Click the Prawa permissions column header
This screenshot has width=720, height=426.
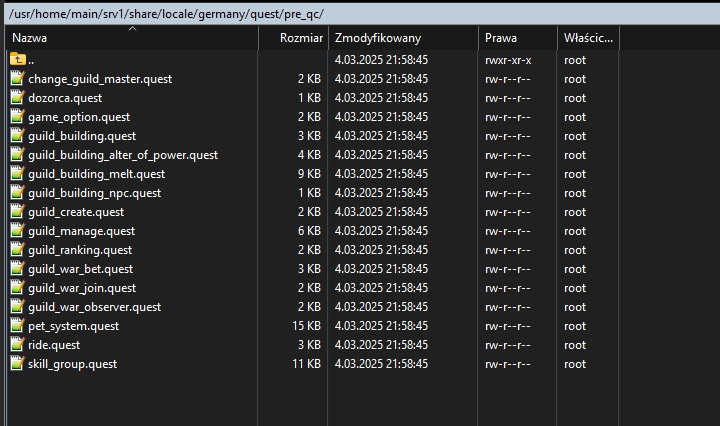(501, 38)
